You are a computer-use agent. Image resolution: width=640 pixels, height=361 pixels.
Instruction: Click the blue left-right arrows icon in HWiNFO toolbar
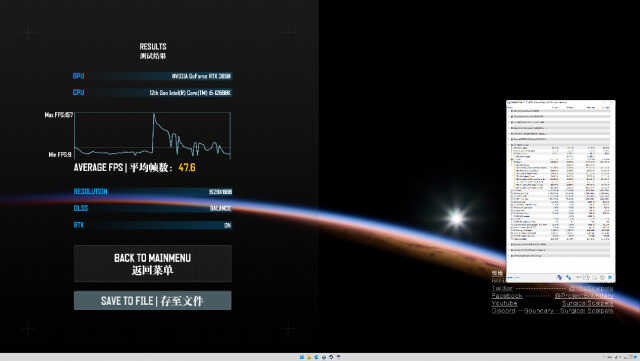point(559,277)
